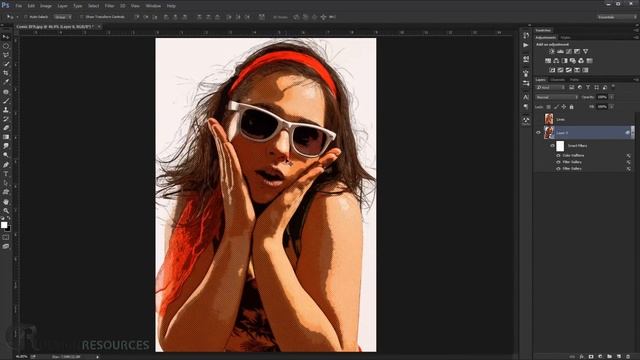Toggle Smart Filters visibility eye
640x360 pixels.
[x=552, y=146]
